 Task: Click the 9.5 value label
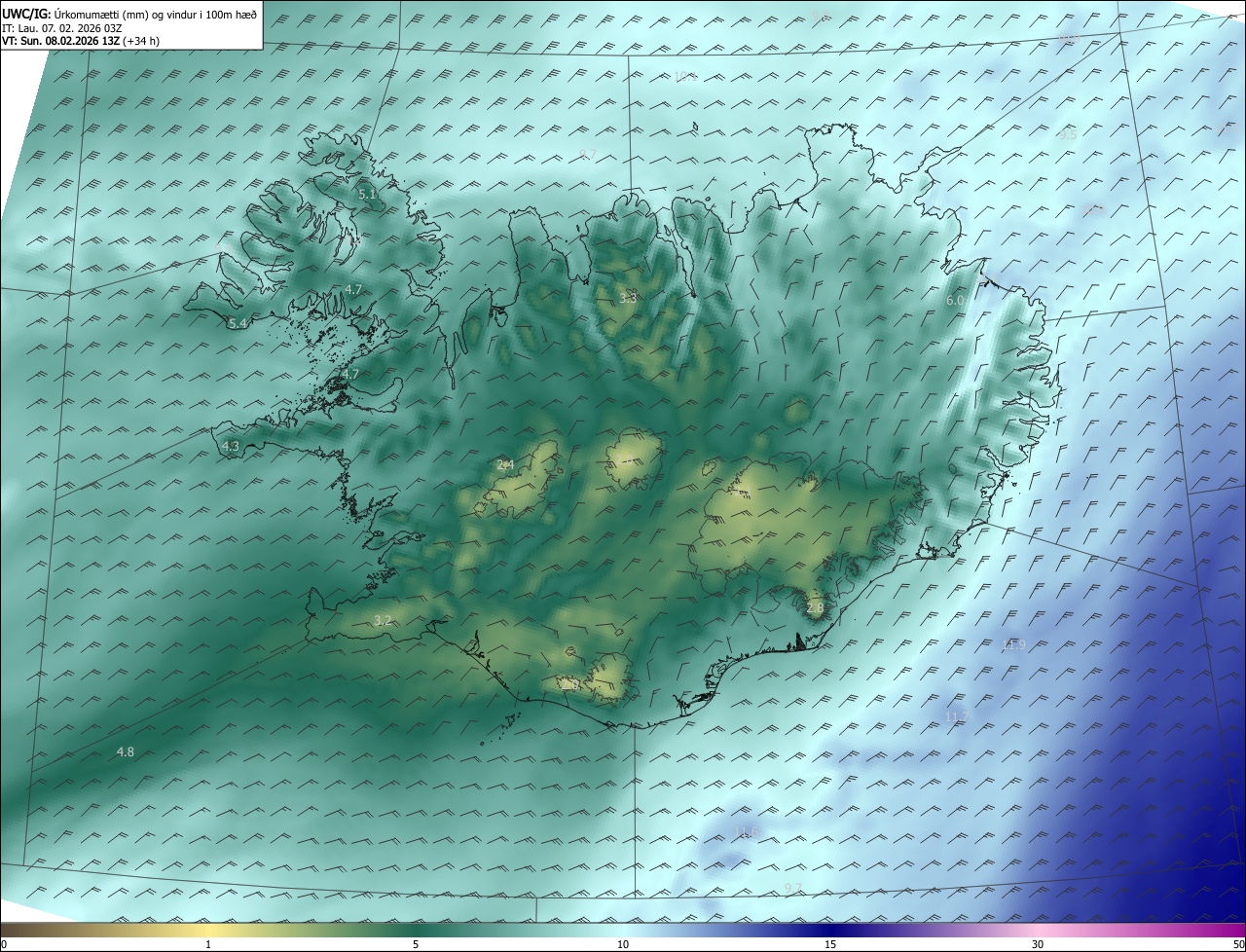(x=1068, y=134)
